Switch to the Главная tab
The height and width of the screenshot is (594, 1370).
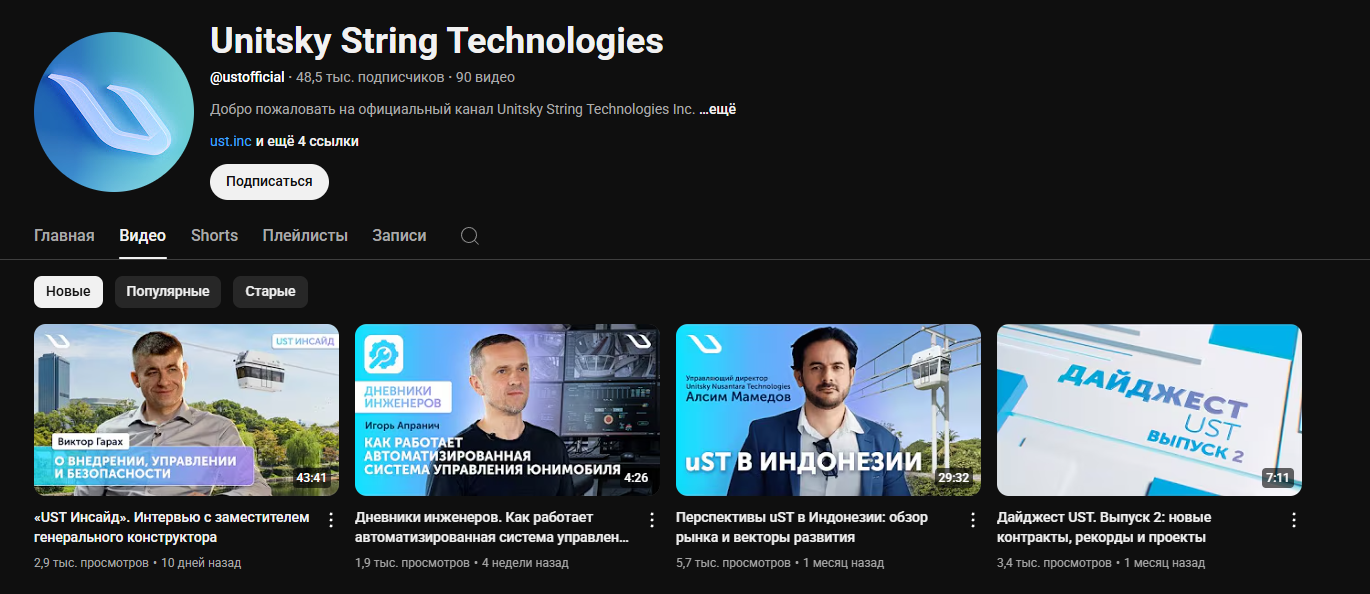[64, 236]
